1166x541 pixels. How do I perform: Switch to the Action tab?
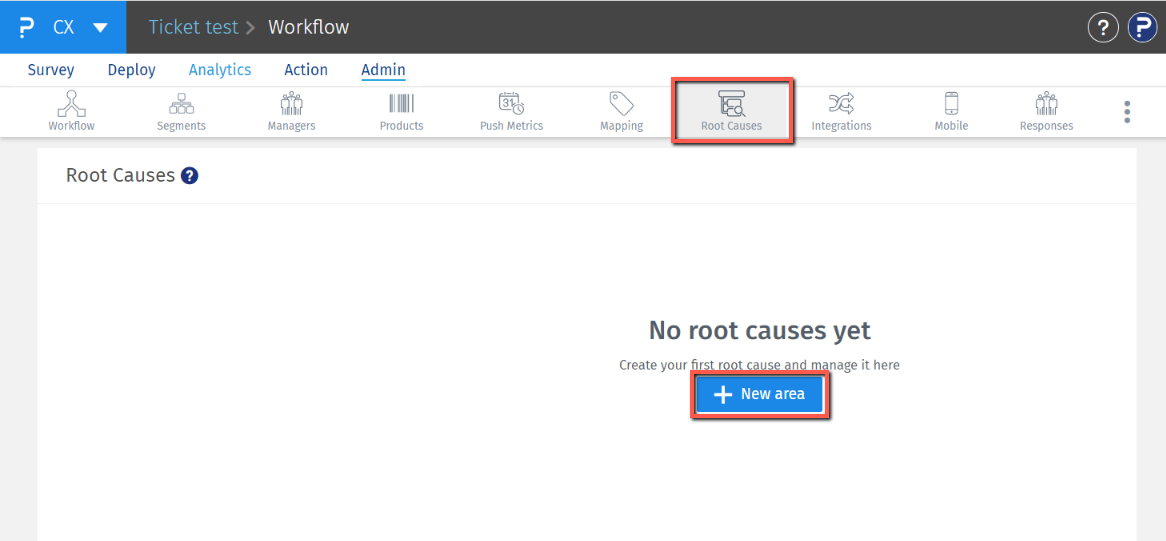pyautogui.click(x=306, y=70)
